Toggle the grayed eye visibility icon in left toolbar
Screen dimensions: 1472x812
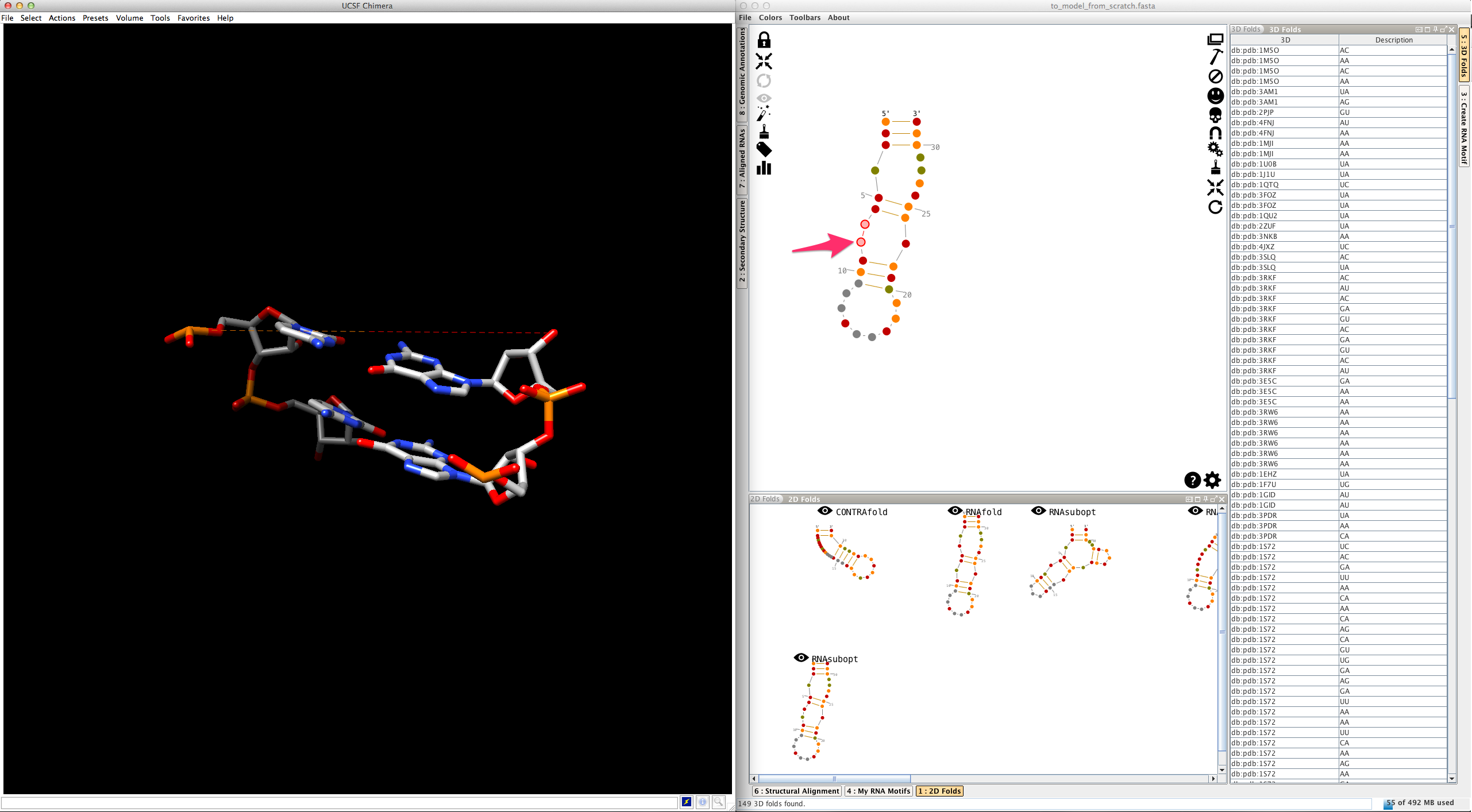coord(764,98)
